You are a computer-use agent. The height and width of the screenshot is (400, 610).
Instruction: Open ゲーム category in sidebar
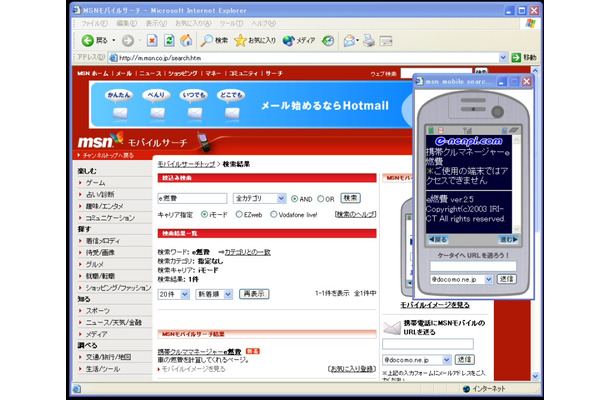point(96,183)
